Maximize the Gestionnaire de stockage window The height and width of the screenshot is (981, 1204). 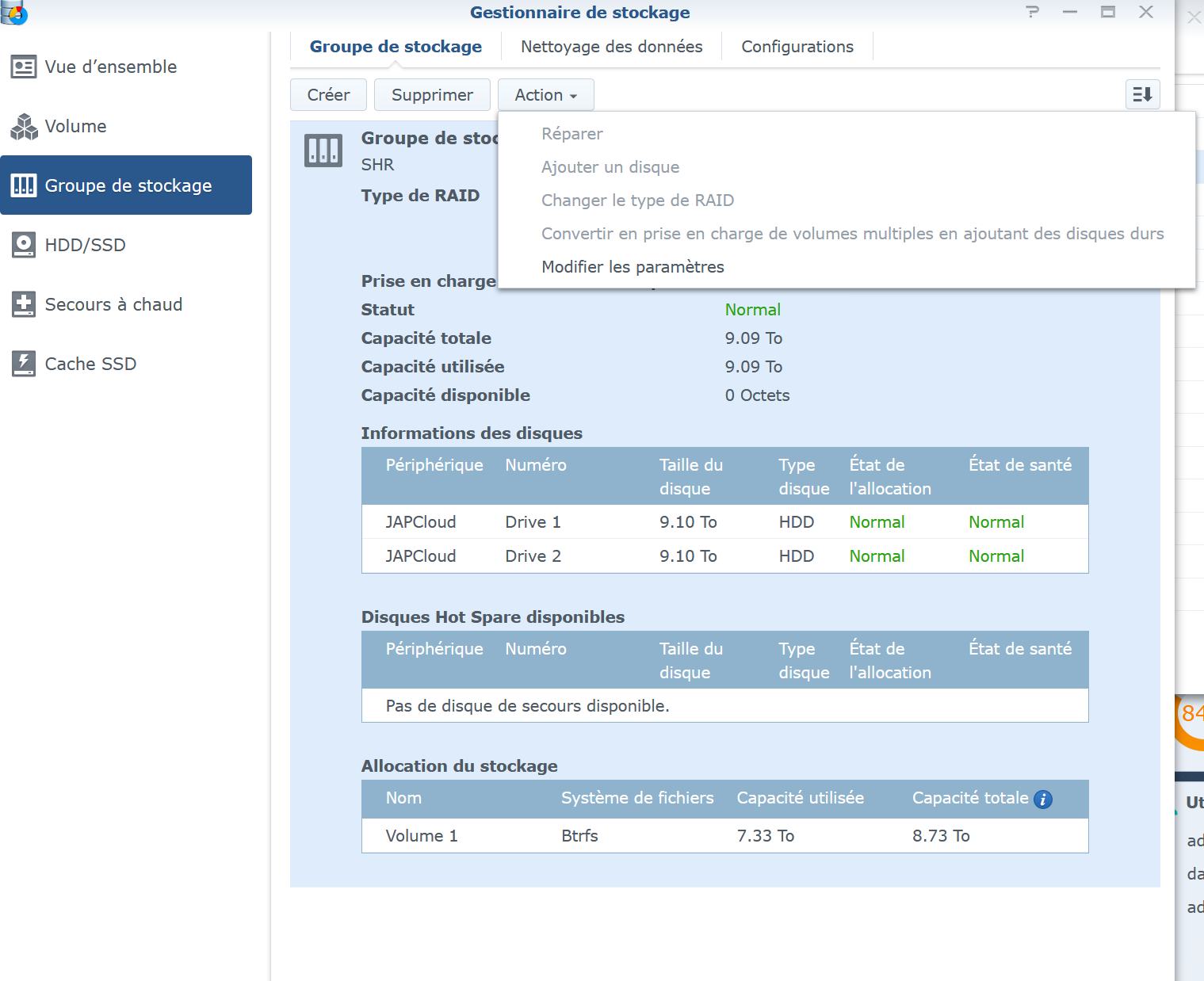[x=1107, y=12]
